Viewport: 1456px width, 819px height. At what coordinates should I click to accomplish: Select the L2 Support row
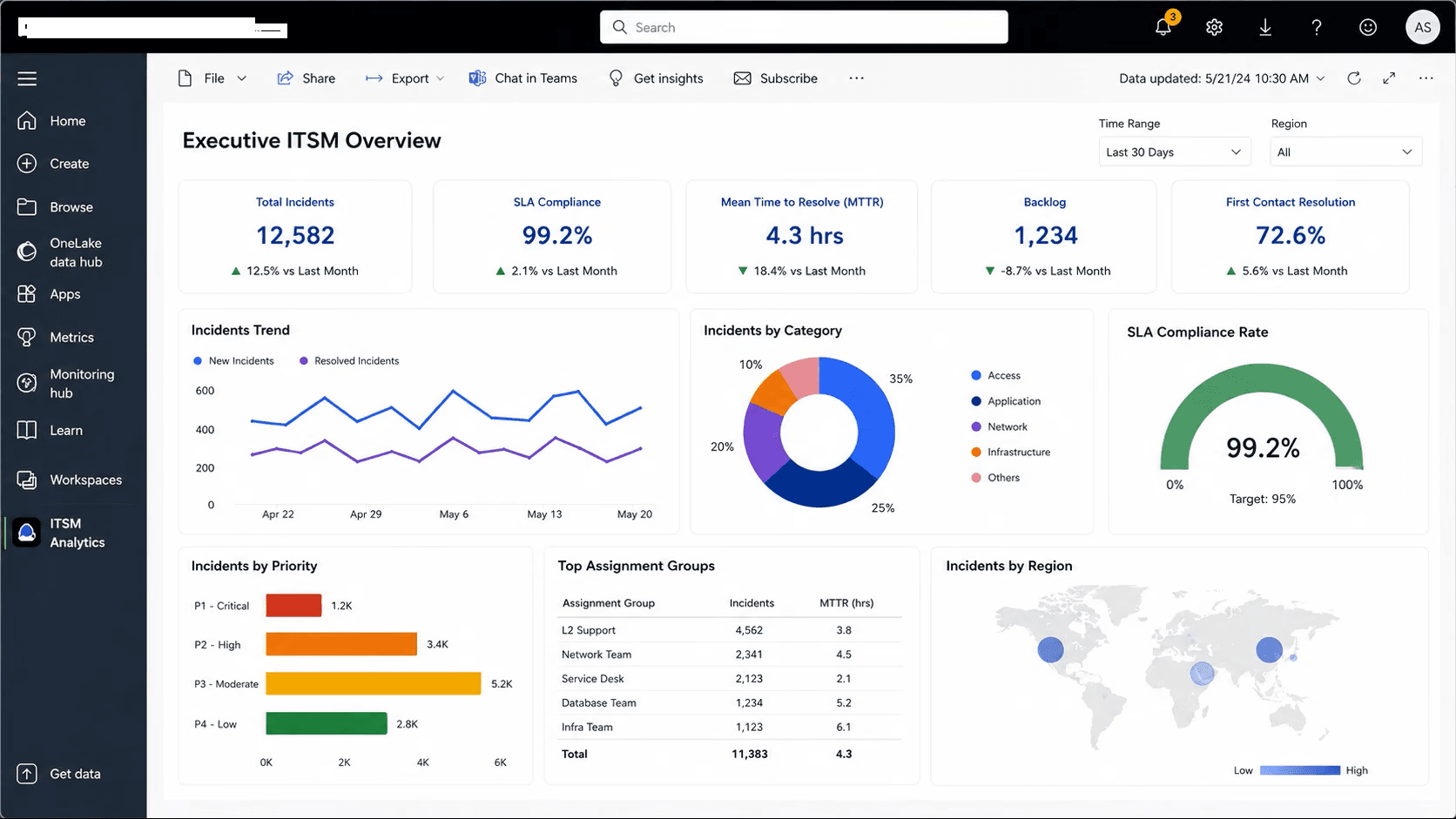coord(730,630)
